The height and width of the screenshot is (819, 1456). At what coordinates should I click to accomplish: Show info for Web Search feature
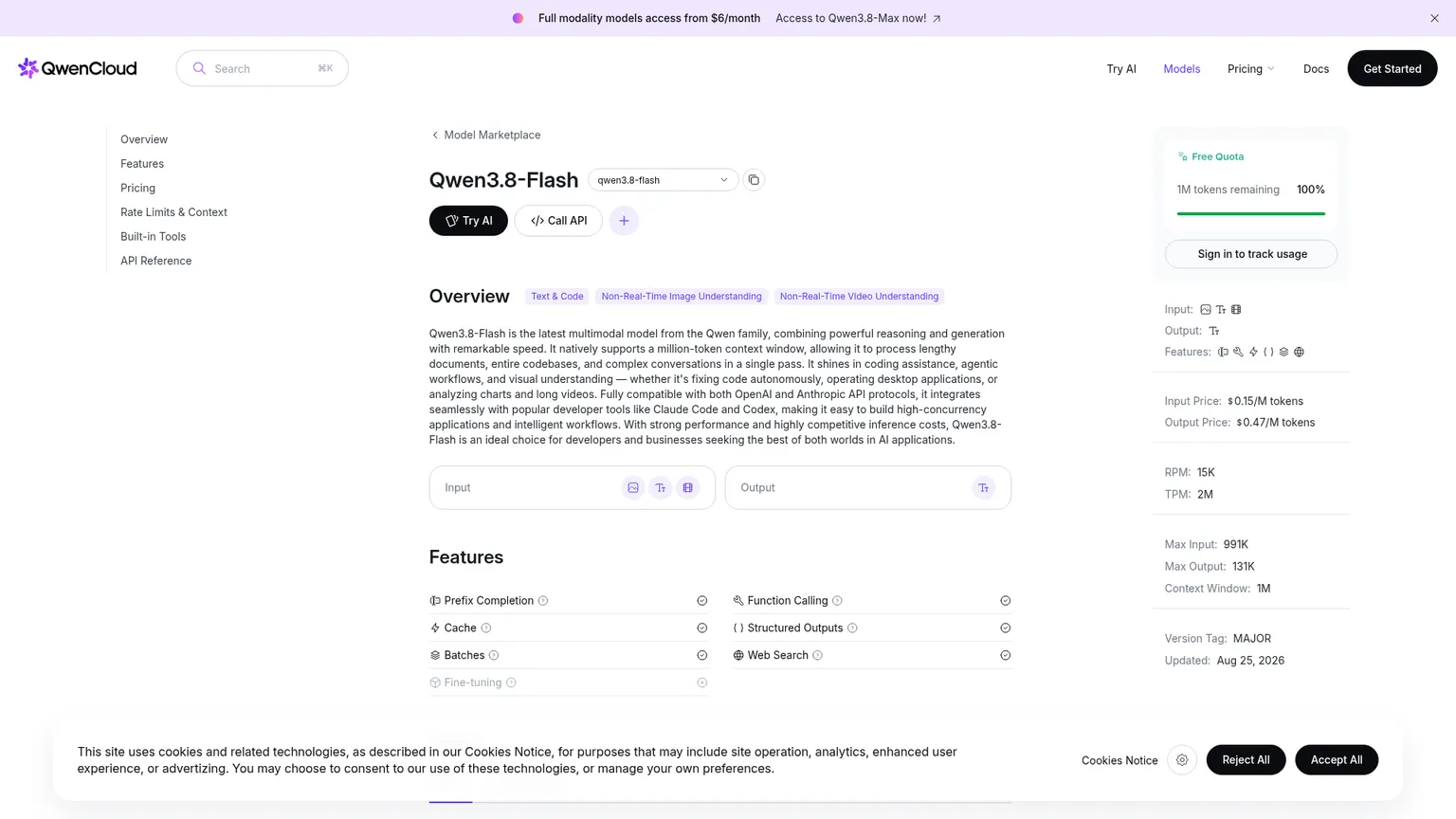(x=818, y=656)
